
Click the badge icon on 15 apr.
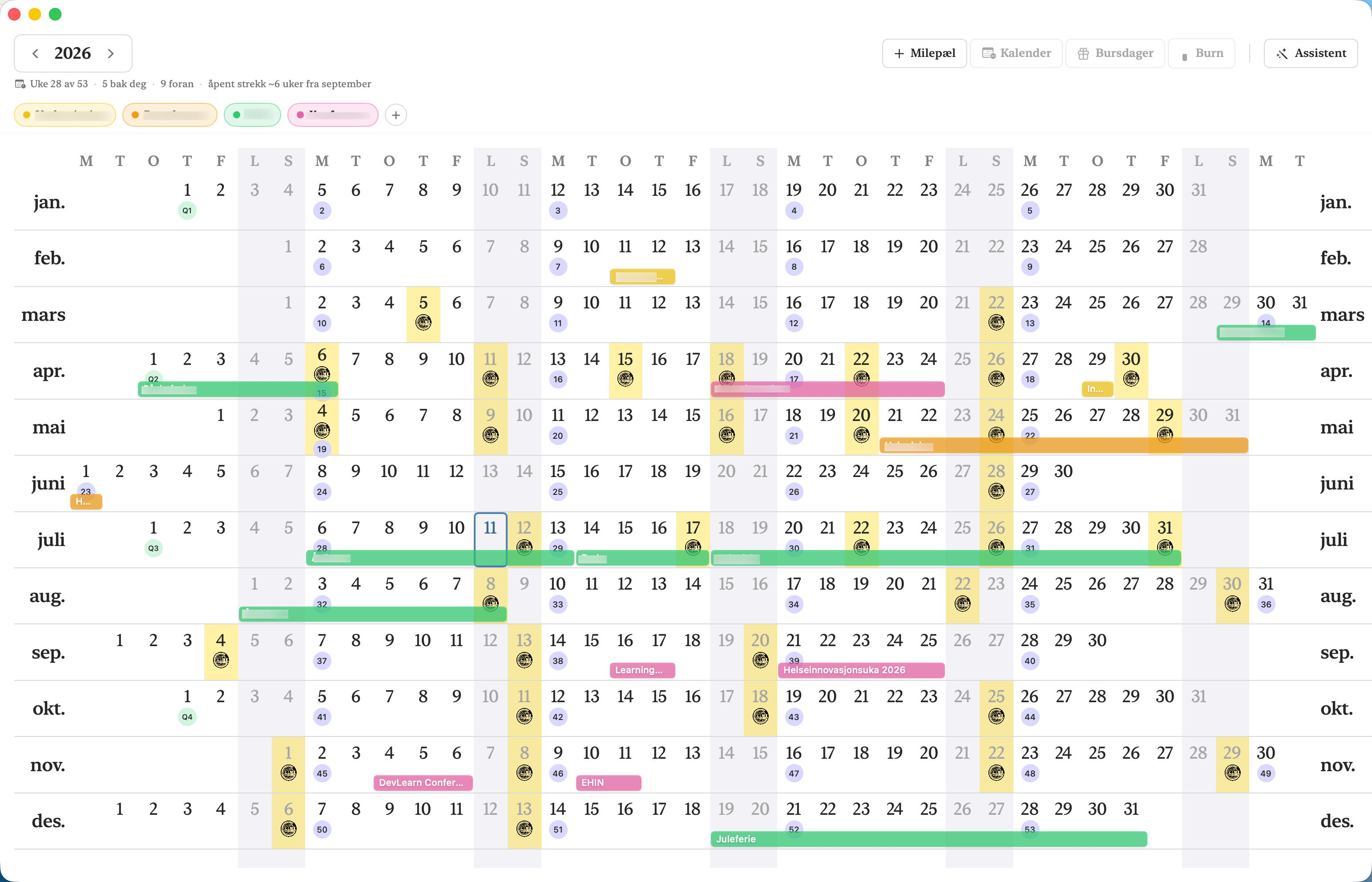625,379
